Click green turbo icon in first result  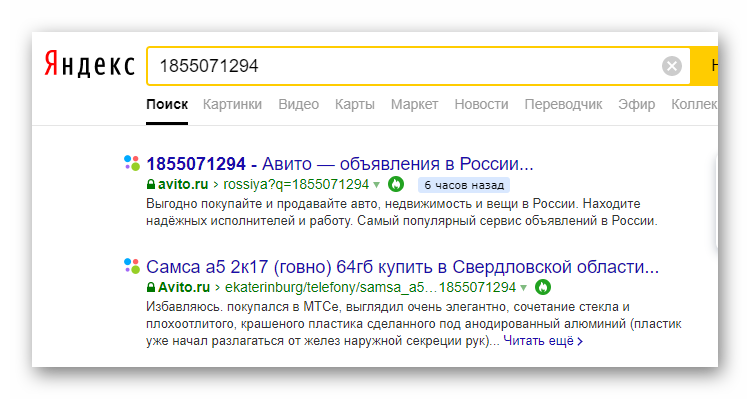pos(396,184)
